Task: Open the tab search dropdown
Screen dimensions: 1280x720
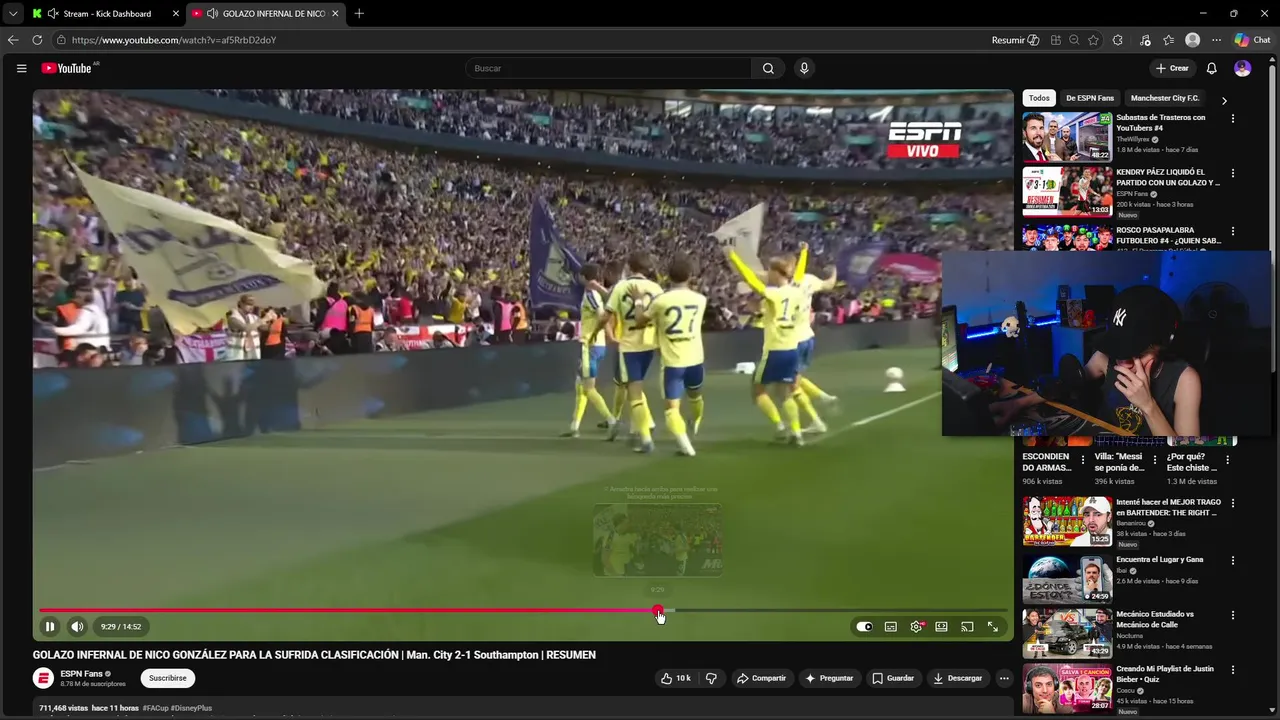Action: point(12,14)
